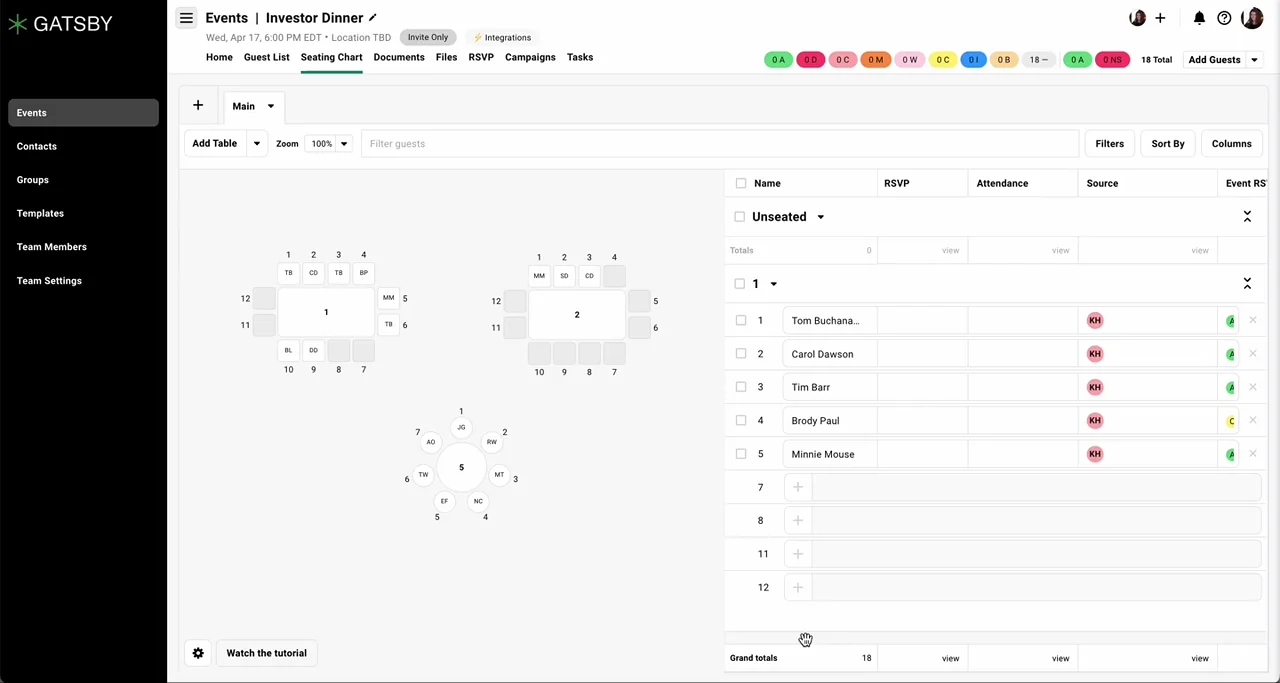Collapse Table 1 guest list section
1280x683 pixels.
click(1247, 283)
